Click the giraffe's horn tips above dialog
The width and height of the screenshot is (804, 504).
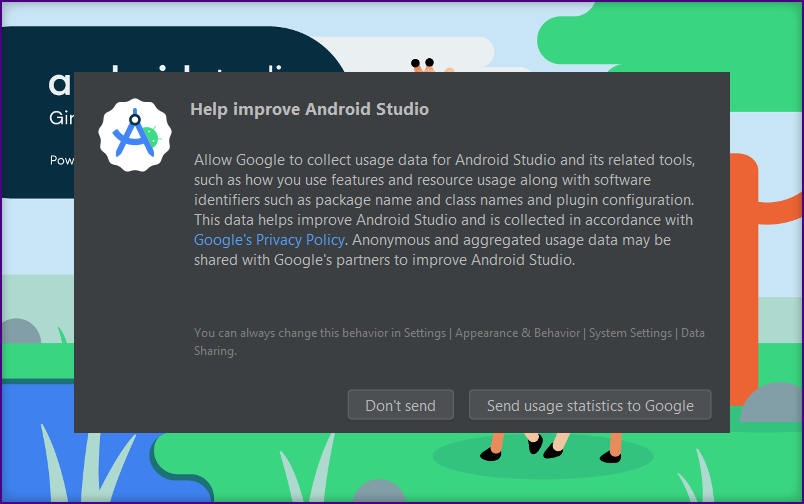coord(422,64)
